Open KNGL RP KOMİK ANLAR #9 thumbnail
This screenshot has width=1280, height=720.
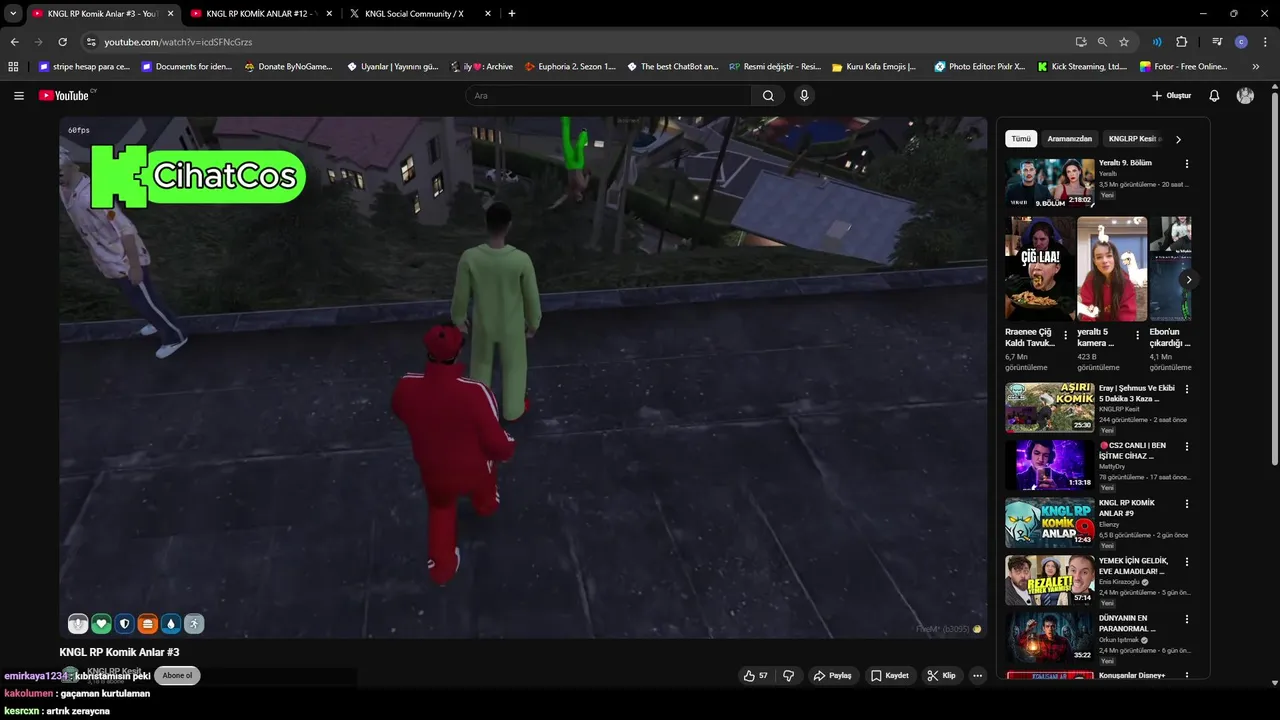pyautogui.click(x=1049, y=522)
